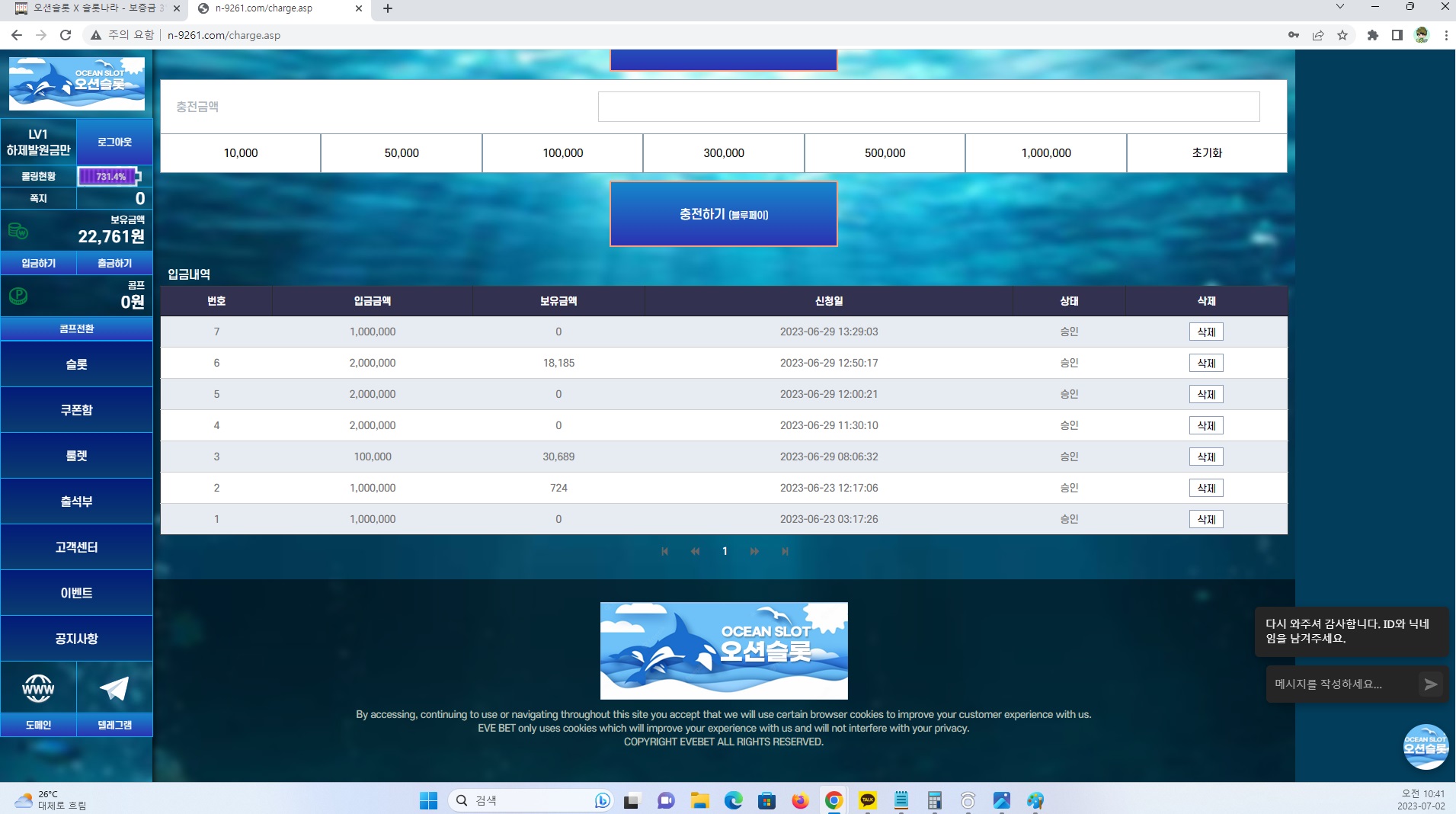Click the green P comp points icon
Screen dimensions: 1456x814
18,296
